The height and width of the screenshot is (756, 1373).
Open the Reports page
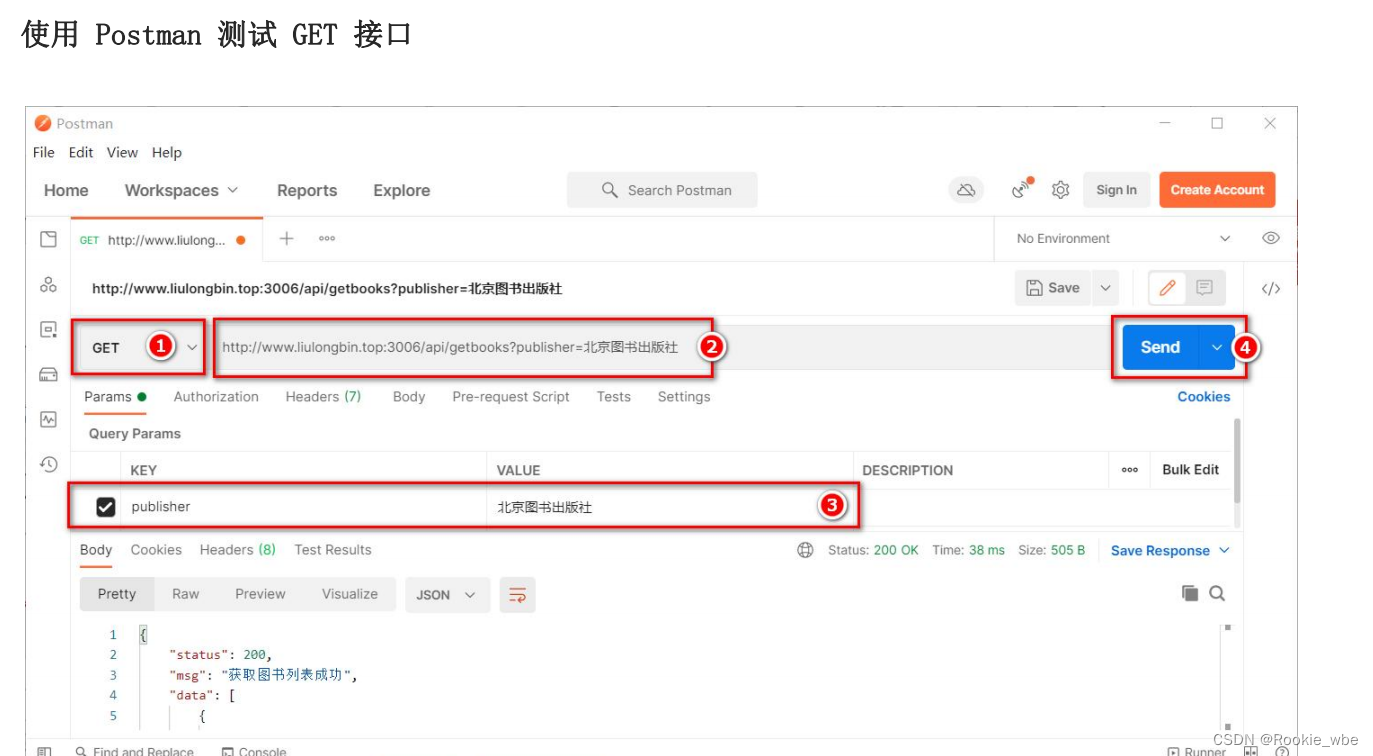[x=307, y=190]
